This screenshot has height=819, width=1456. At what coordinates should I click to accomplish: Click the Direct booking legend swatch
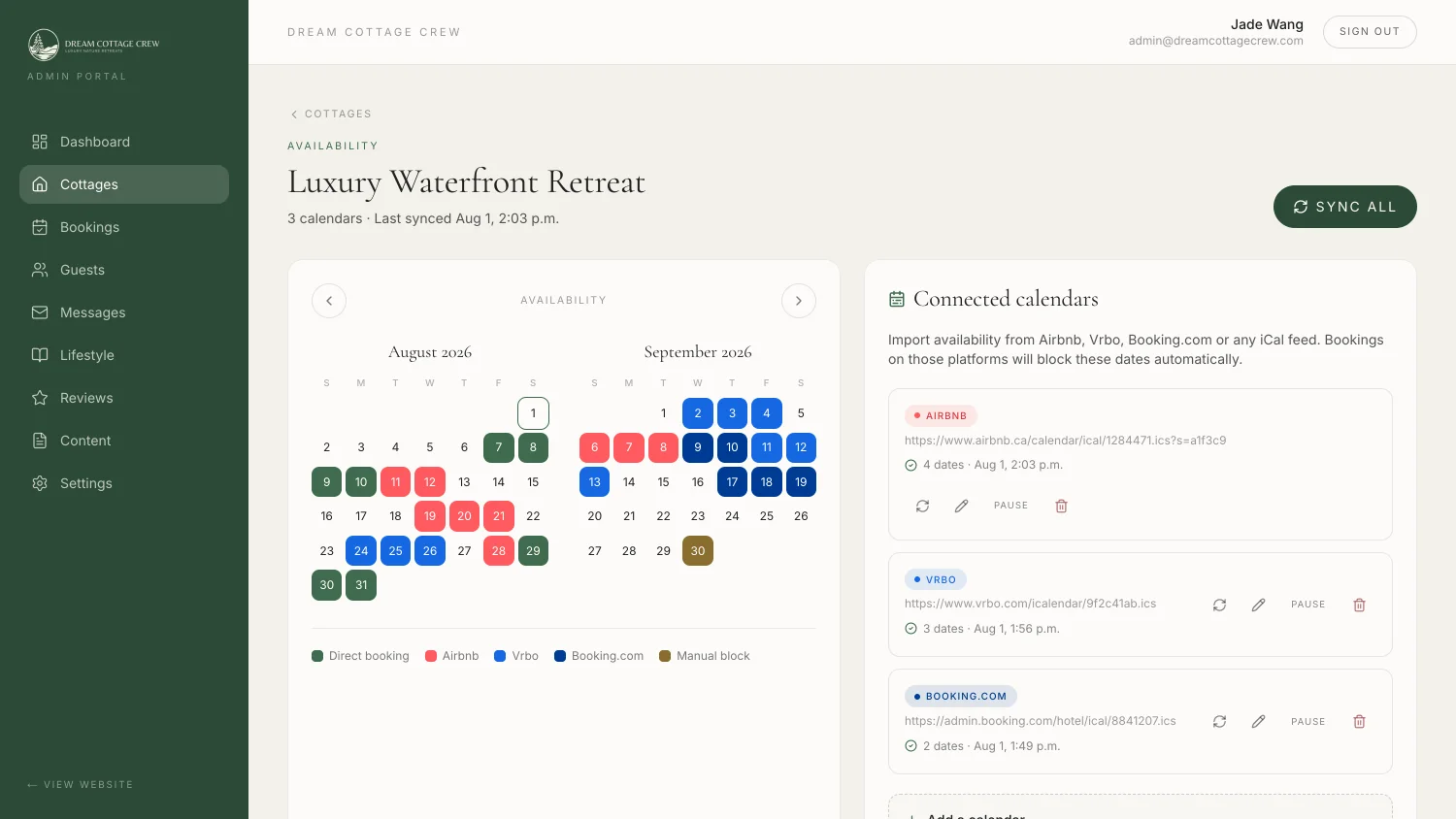click(317, 656)
